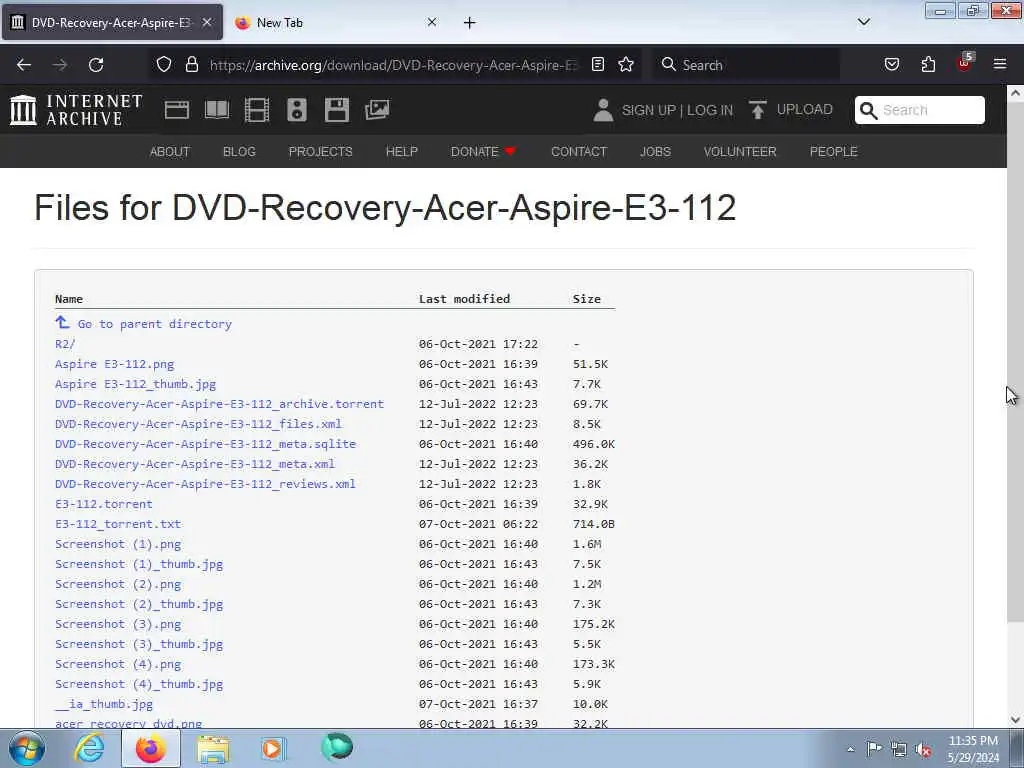This screenshot has width=1024, height=768.
Task: Open the DONATE menu item
Action: pos(483,152)
